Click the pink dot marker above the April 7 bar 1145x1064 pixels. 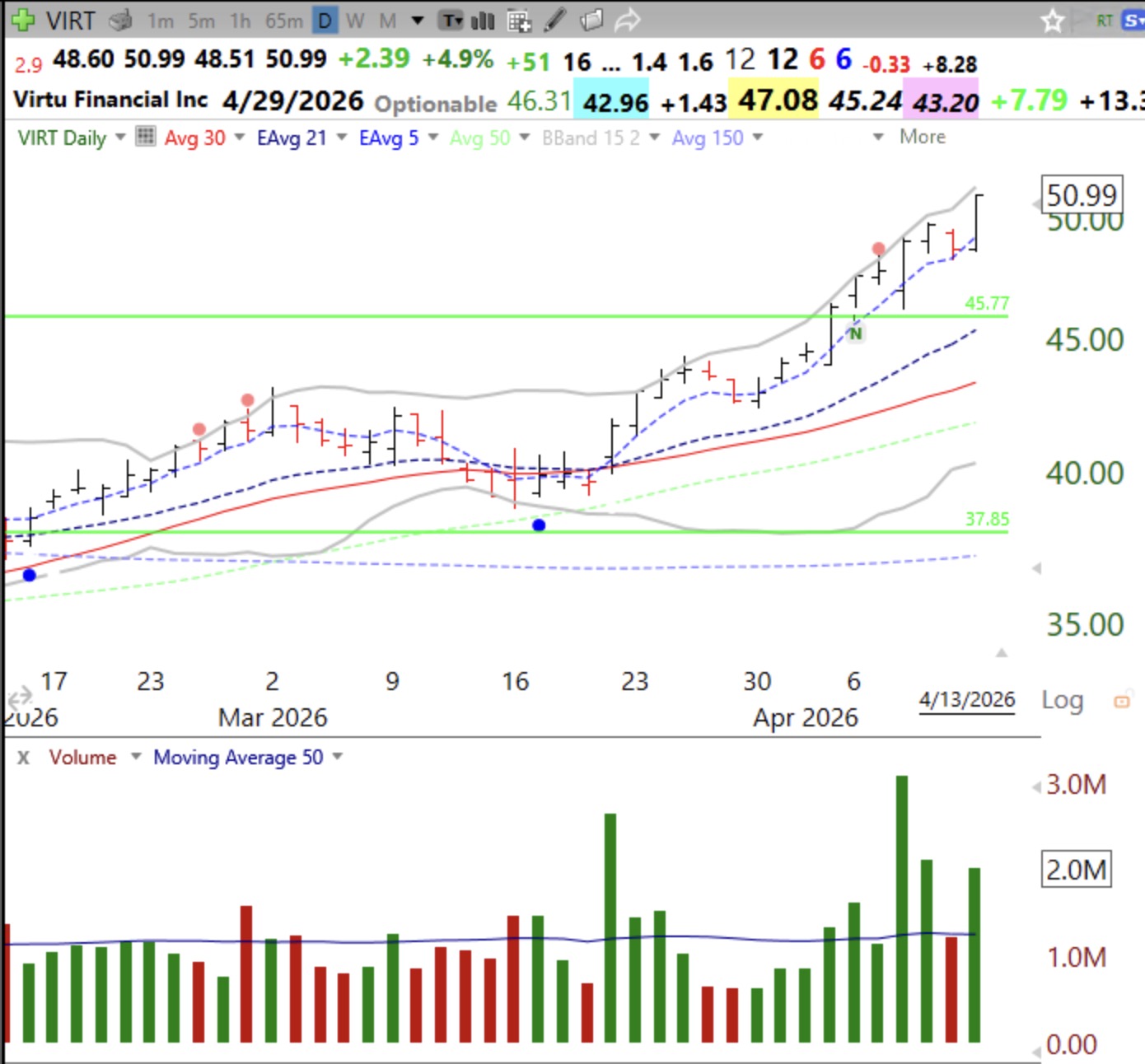click(879, 249)
